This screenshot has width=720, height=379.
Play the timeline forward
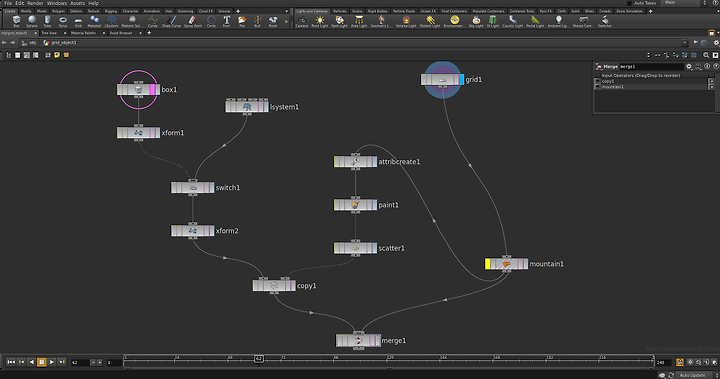52,362
